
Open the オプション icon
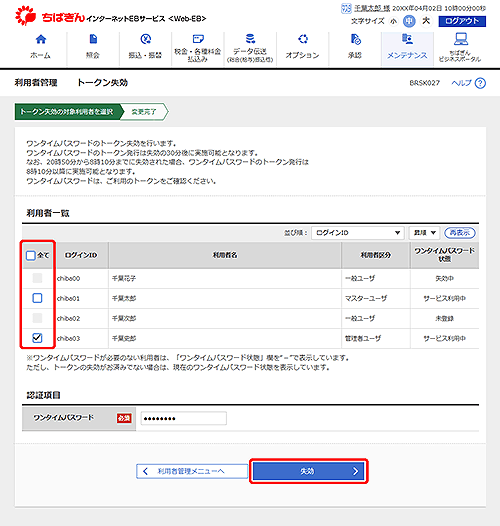coord(303,39)
